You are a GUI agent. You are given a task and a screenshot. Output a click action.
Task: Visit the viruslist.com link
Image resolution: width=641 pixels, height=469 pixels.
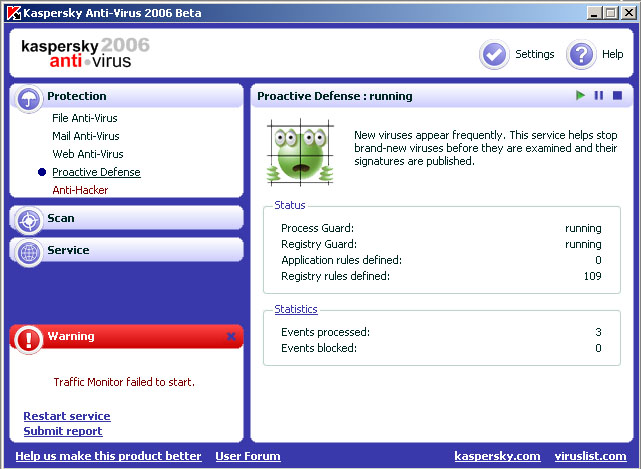coord(590,456)
